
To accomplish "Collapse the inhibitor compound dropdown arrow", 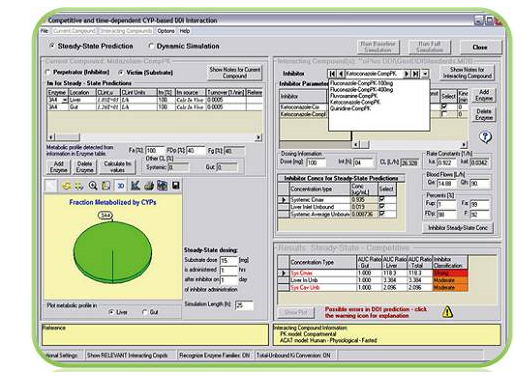I will pos(425,74).
